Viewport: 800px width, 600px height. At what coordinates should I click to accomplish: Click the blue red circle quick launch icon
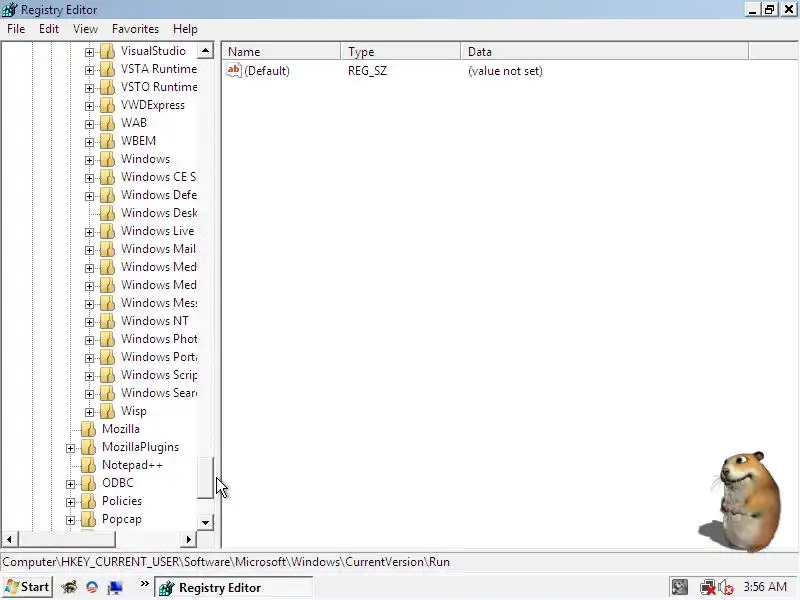point(92,587)
